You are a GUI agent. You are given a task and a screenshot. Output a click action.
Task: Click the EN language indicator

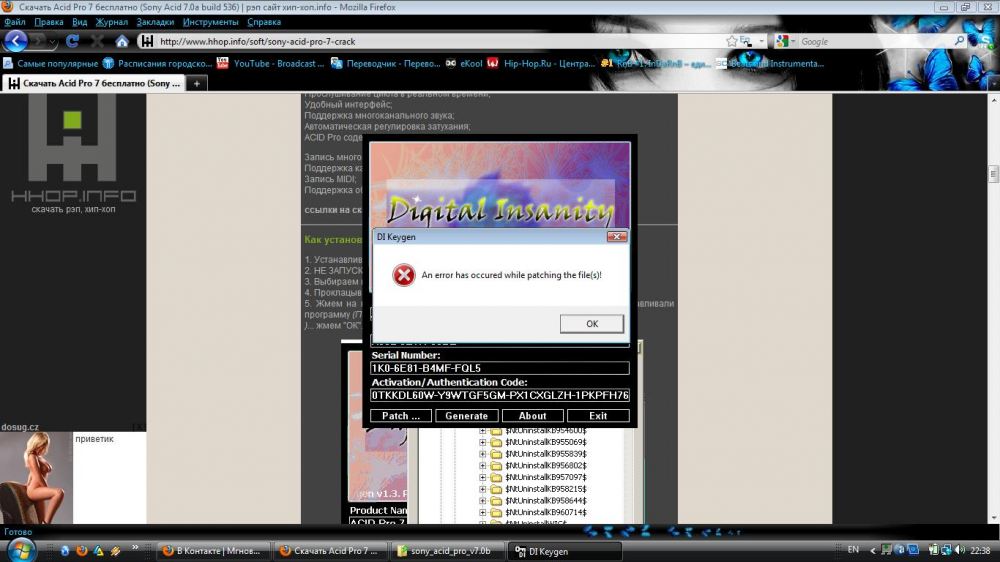click(x=853, y=550)
